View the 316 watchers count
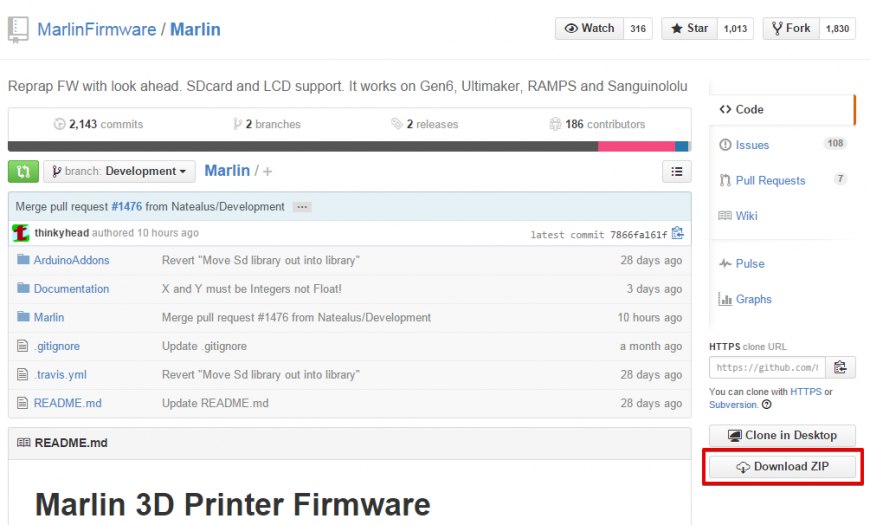This screenshot has width=870, height=525. click(638, 28)
